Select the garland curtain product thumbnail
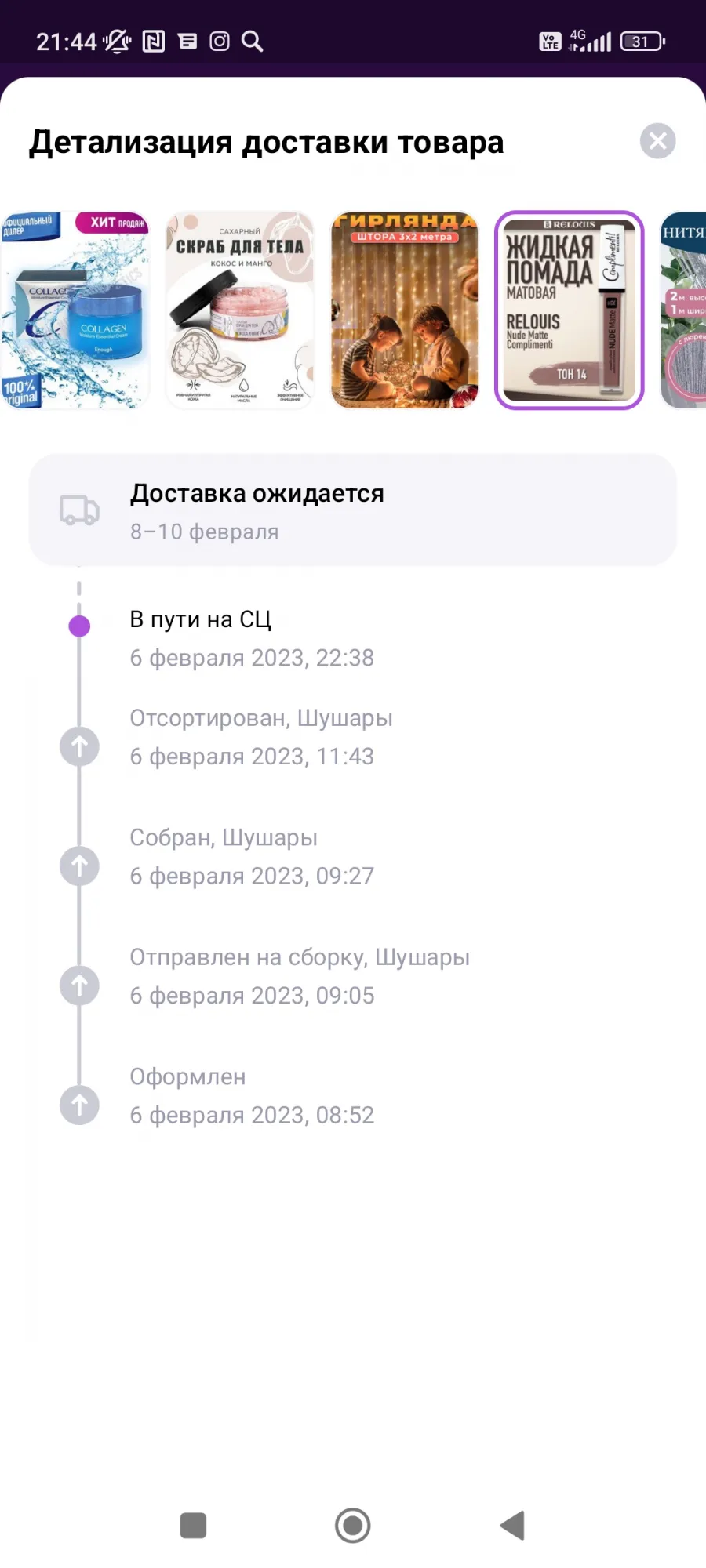This screenshot has width=706, height=1568. [405, 310]
